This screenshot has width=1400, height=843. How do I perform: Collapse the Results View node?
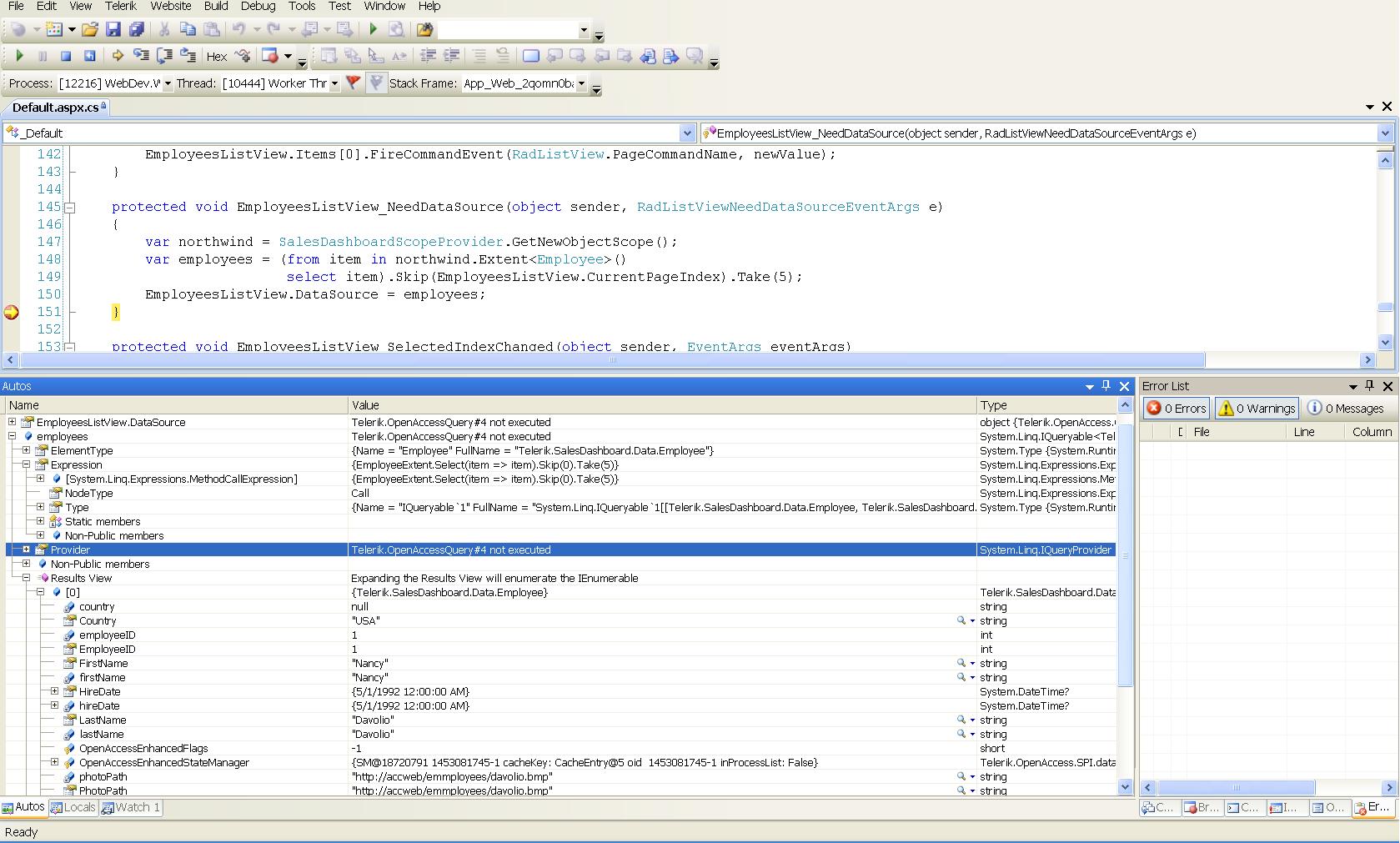click(x=27, y=578)
